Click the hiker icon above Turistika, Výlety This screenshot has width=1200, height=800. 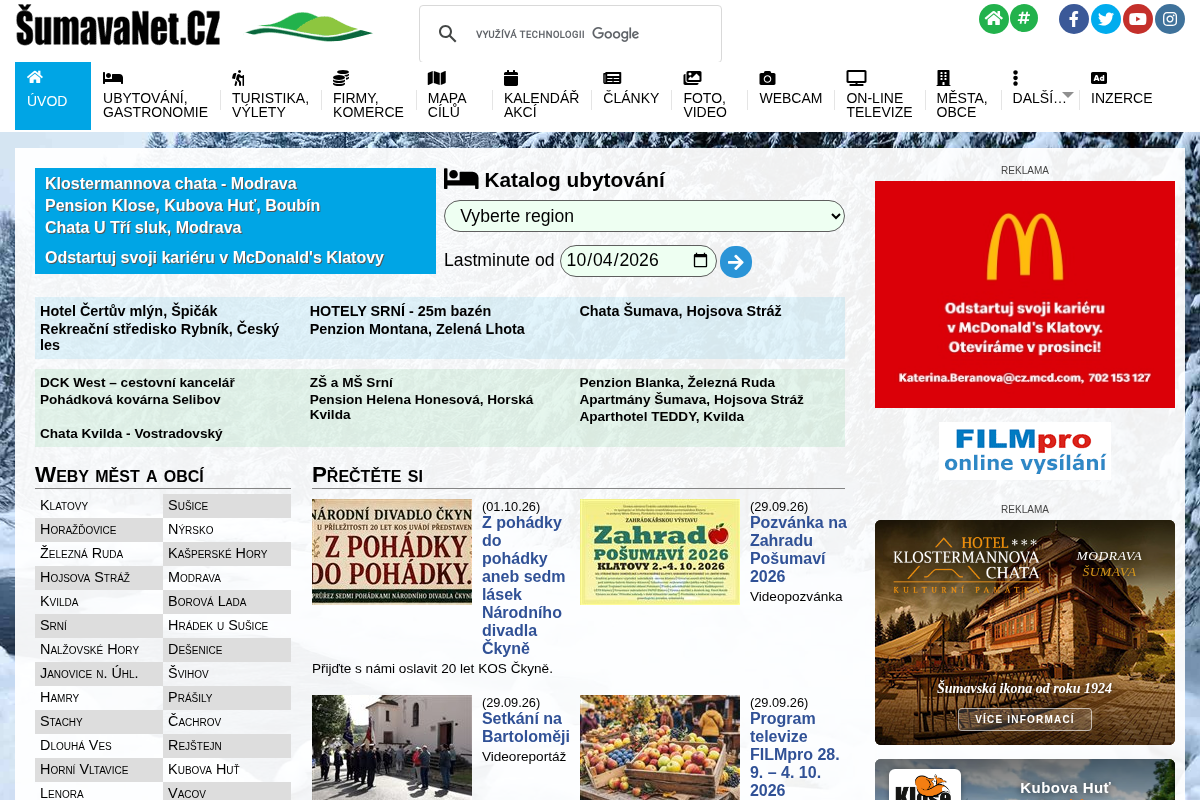(x=238, y=78)
